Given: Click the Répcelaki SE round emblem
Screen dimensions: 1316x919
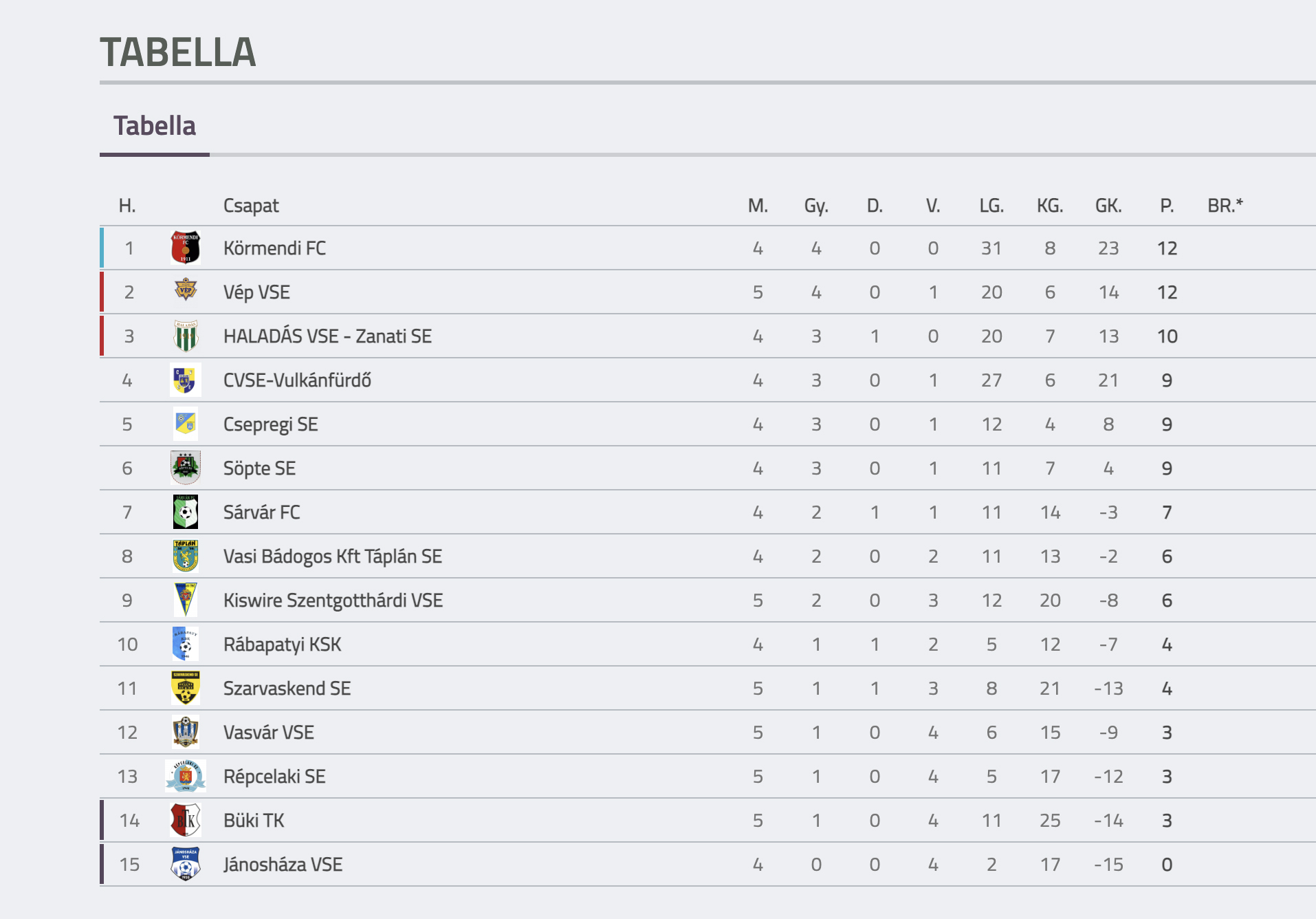Looking at the screenshot, I should tap(186, 776).
